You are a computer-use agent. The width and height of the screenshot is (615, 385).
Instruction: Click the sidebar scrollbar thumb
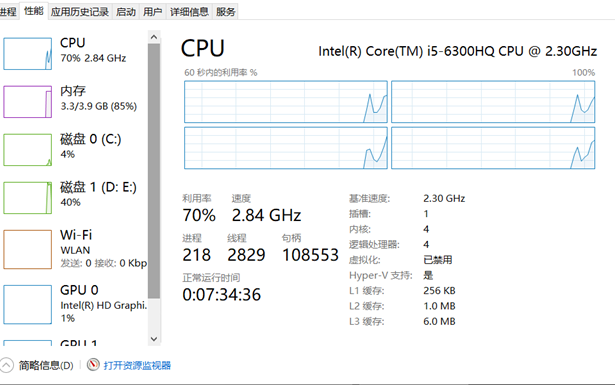[x=154, y=171]
